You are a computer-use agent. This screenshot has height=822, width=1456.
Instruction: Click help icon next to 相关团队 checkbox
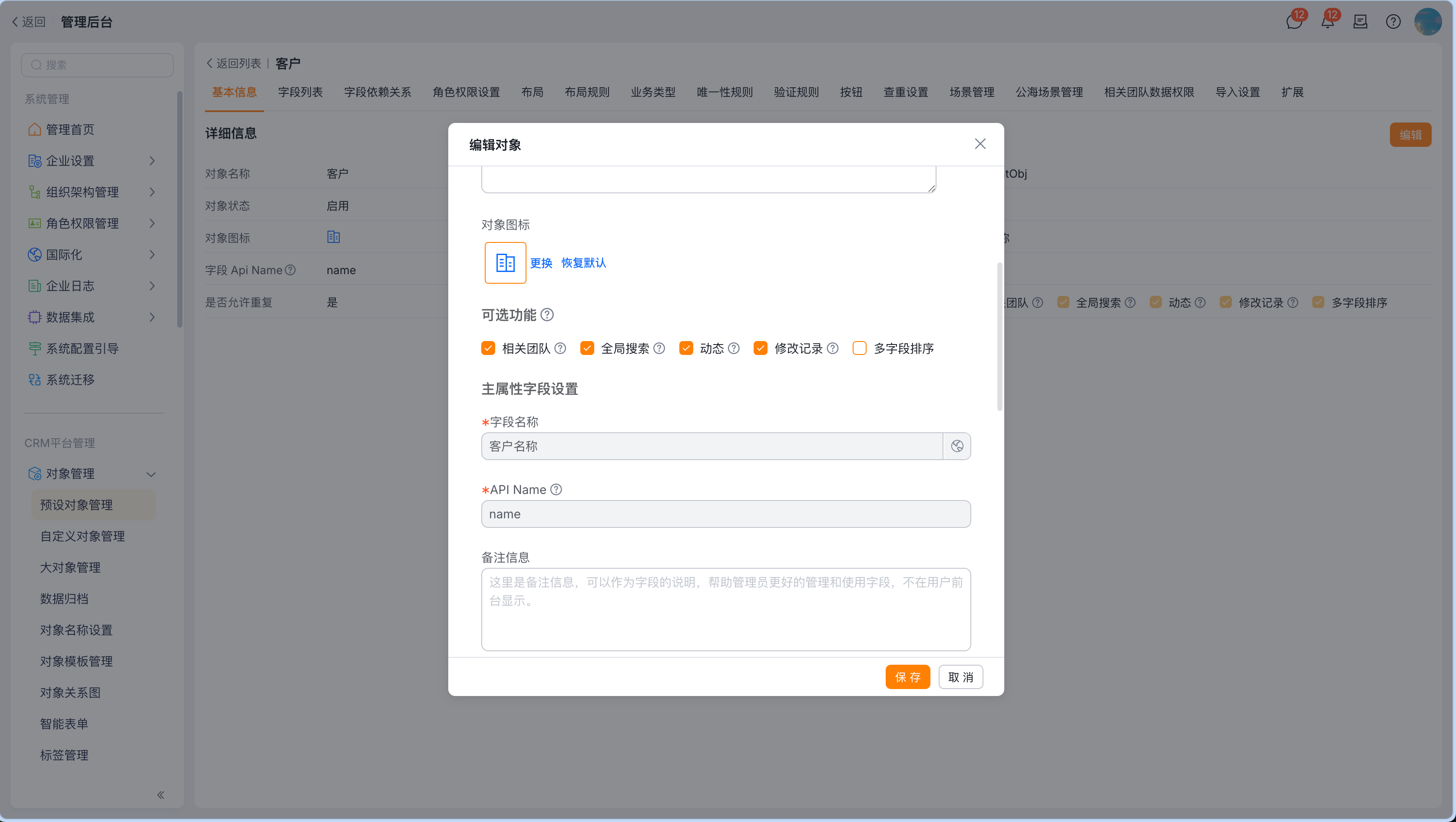pos(560,348)
